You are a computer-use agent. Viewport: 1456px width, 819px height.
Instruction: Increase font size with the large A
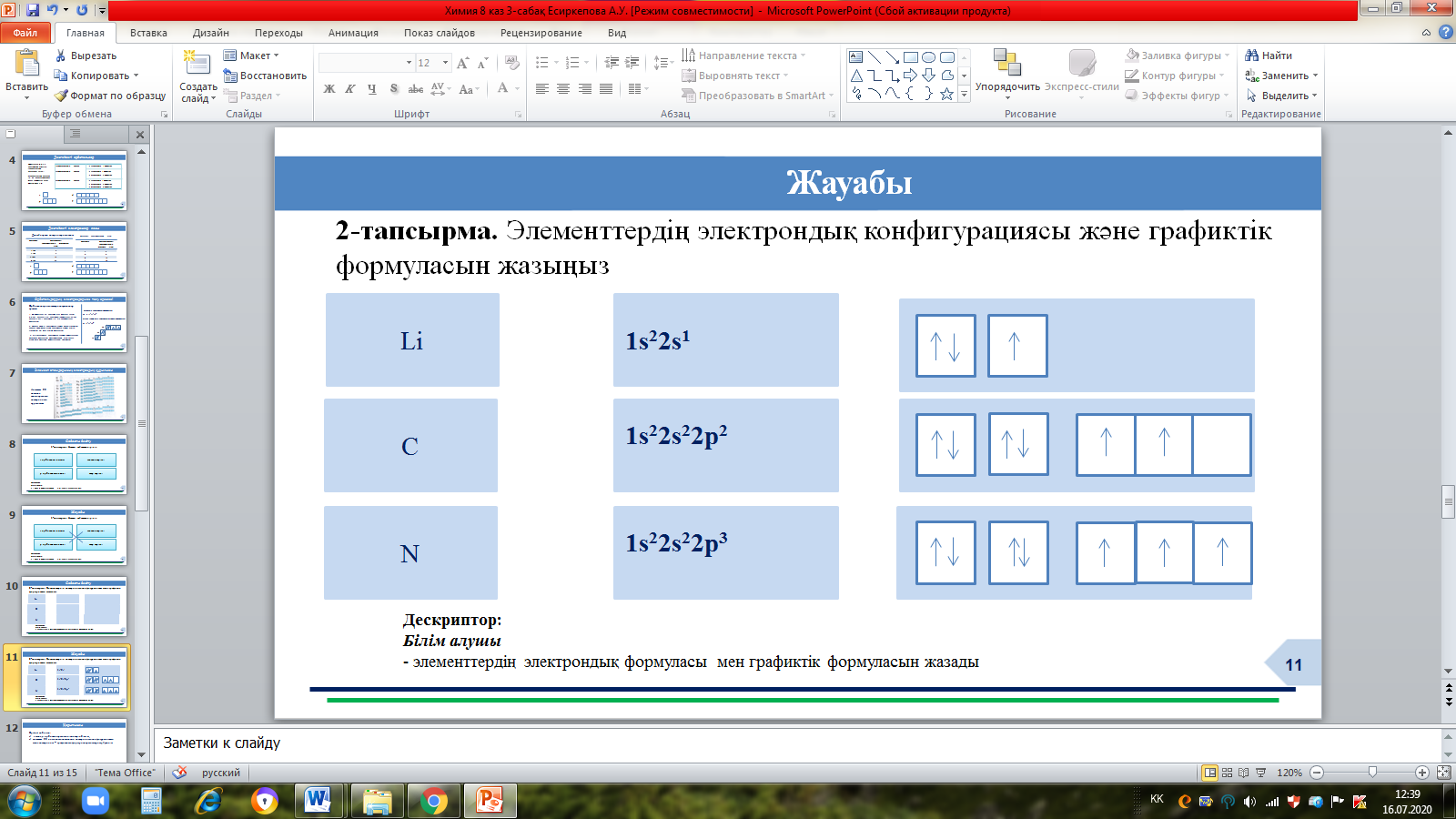(463, 63)
